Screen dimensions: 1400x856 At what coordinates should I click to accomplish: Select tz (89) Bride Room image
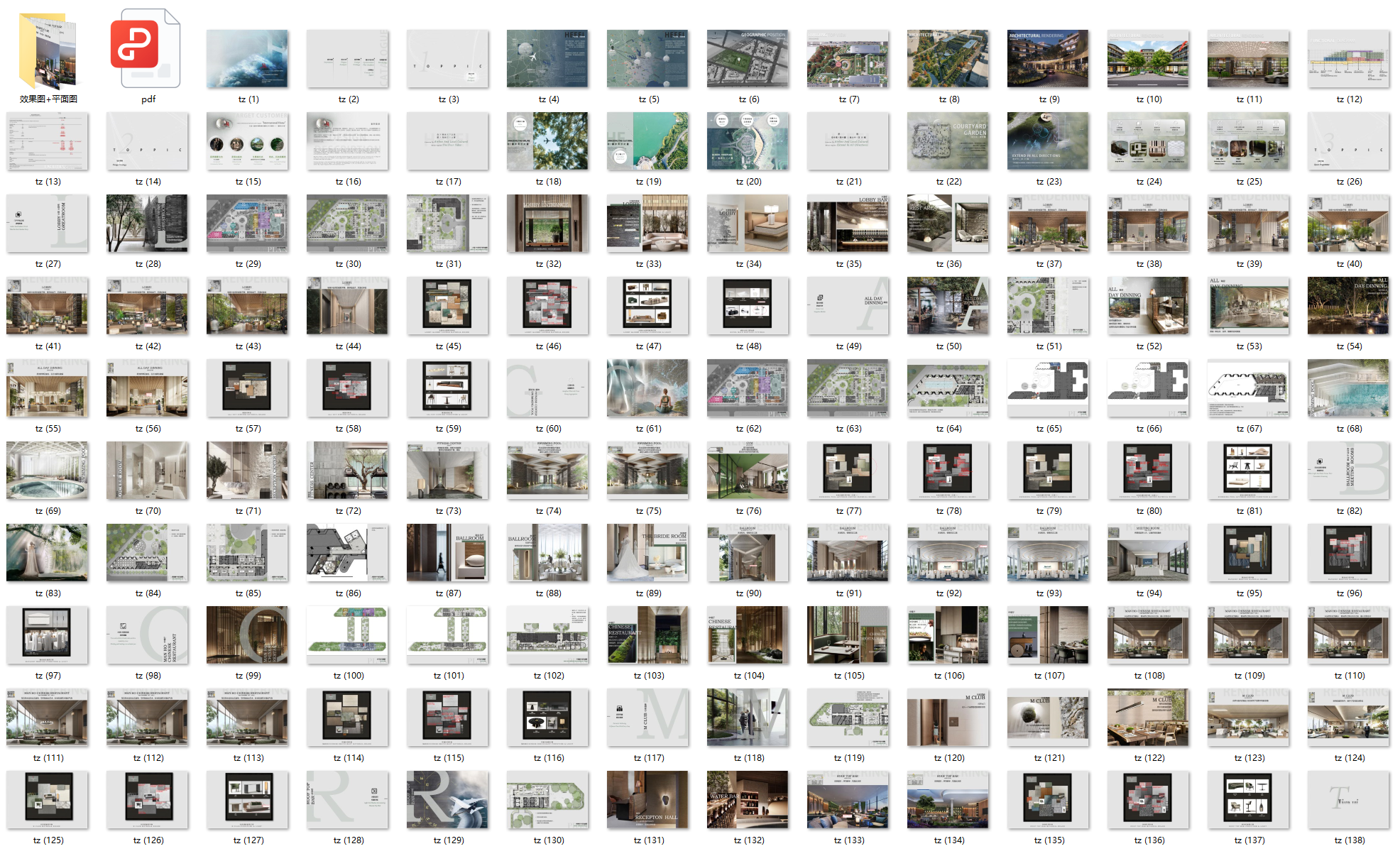click(647, 552)
